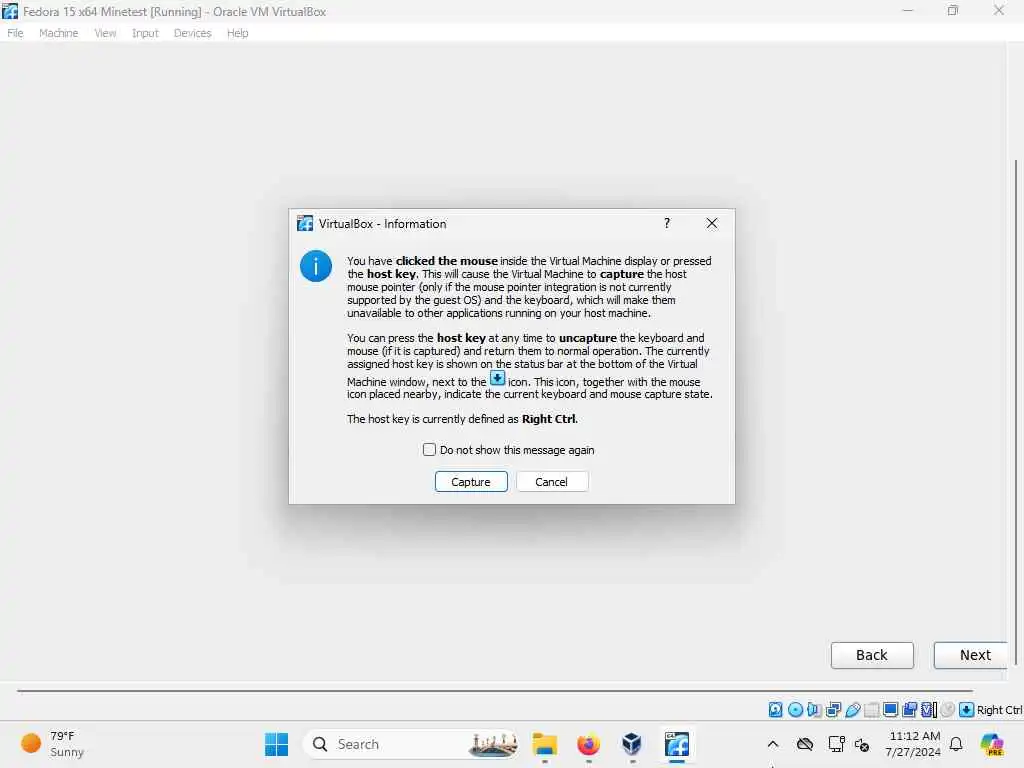Click the mouse integration status icon
The image size is (1024, 768).
pos(948,709)
